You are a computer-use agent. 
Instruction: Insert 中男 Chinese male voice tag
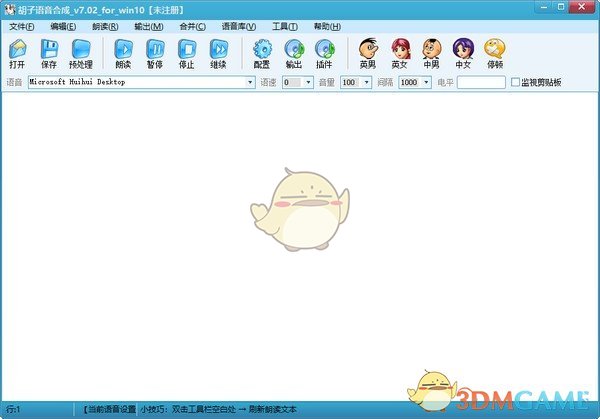click(431, 53)
